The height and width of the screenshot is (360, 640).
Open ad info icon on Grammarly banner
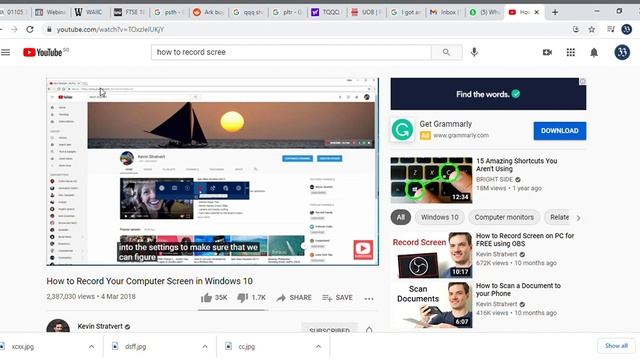(x=582, y=82)
